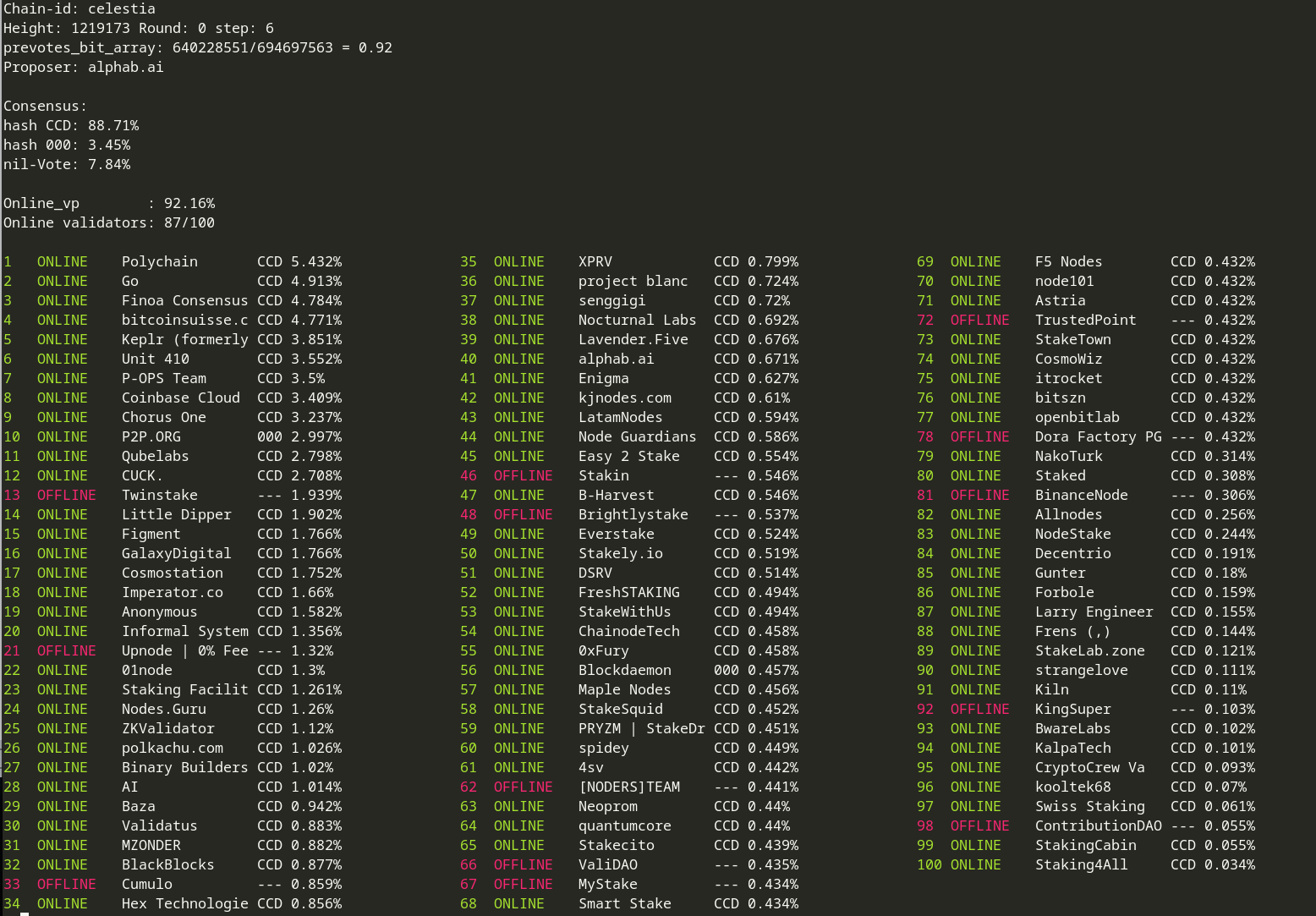
Task: Select the ContributionDAO entry
Action: (1099, 825)
